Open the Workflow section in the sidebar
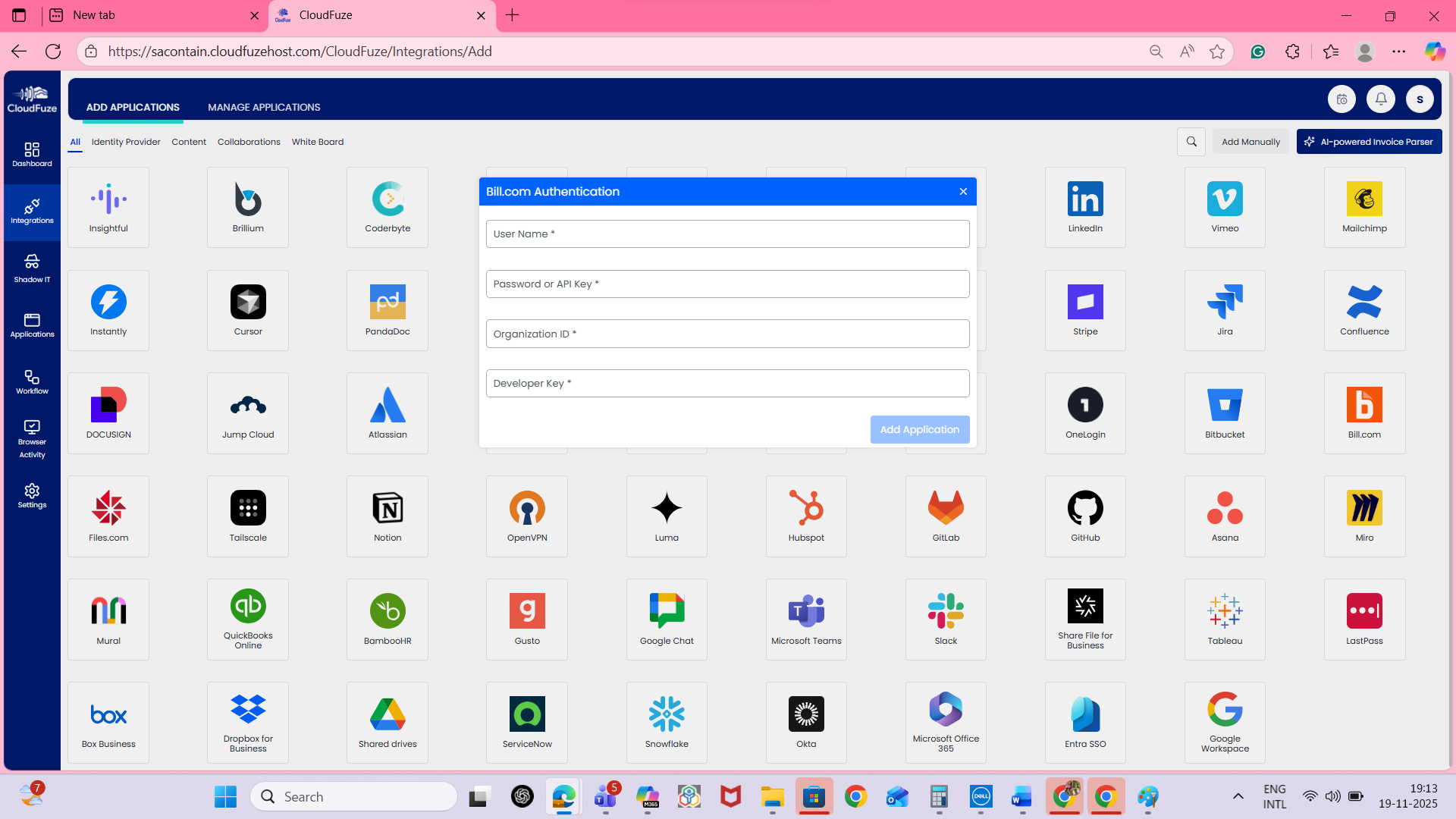 pyautogui.click(x=32, y=382)
